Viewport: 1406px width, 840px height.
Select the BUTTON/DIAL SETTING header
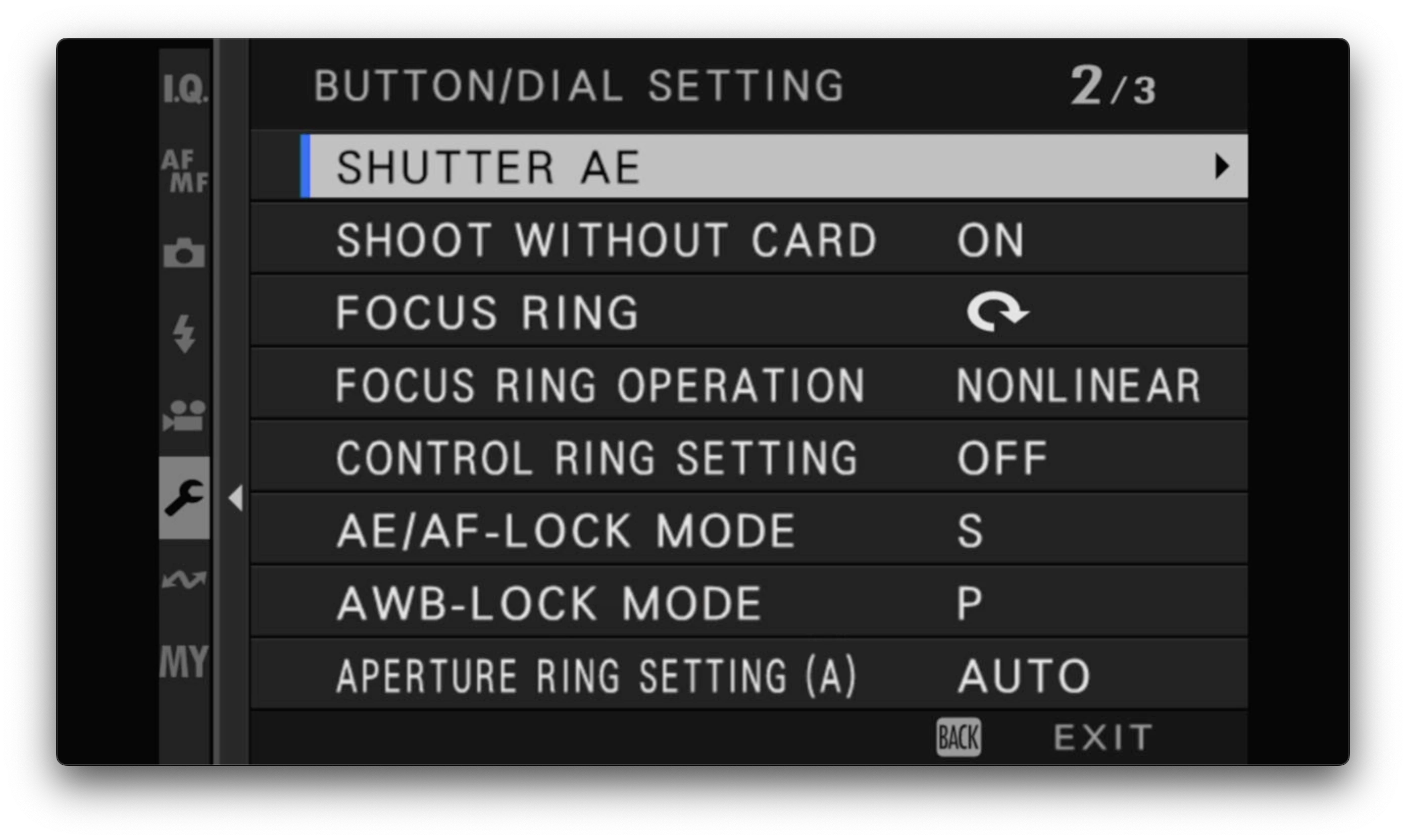(x=579, y=85)
